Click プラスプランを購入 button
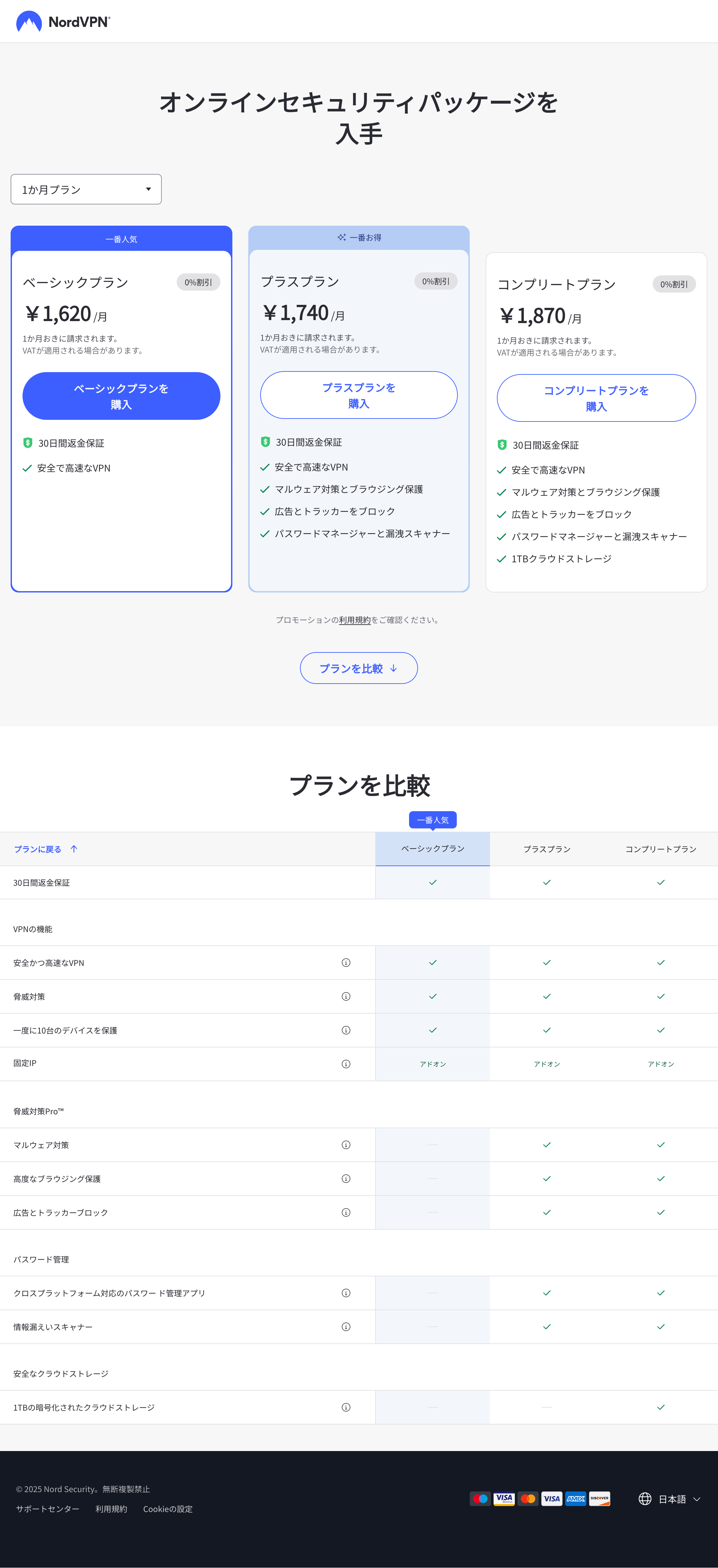Image resolution: width=718 pixels, height=1568 pixels. pos(359,395)
